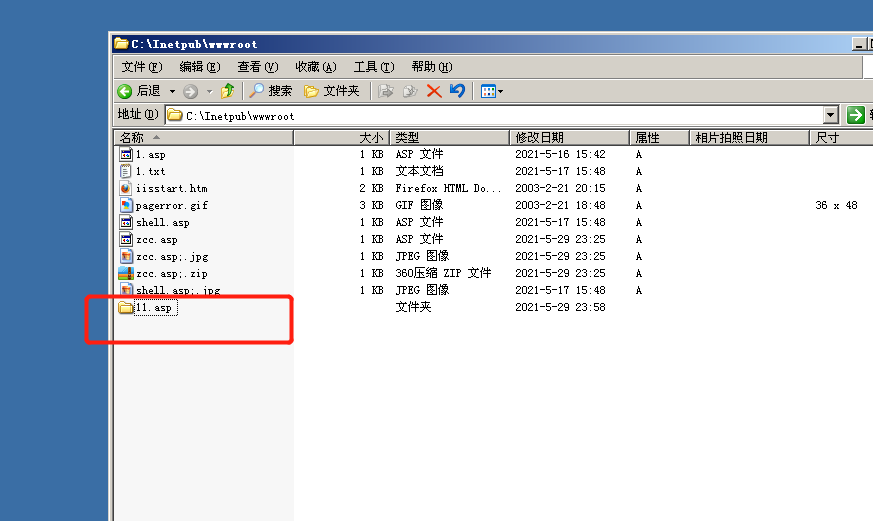
Task: Click the file name 1.txt
Action: [x=150, y=171]
